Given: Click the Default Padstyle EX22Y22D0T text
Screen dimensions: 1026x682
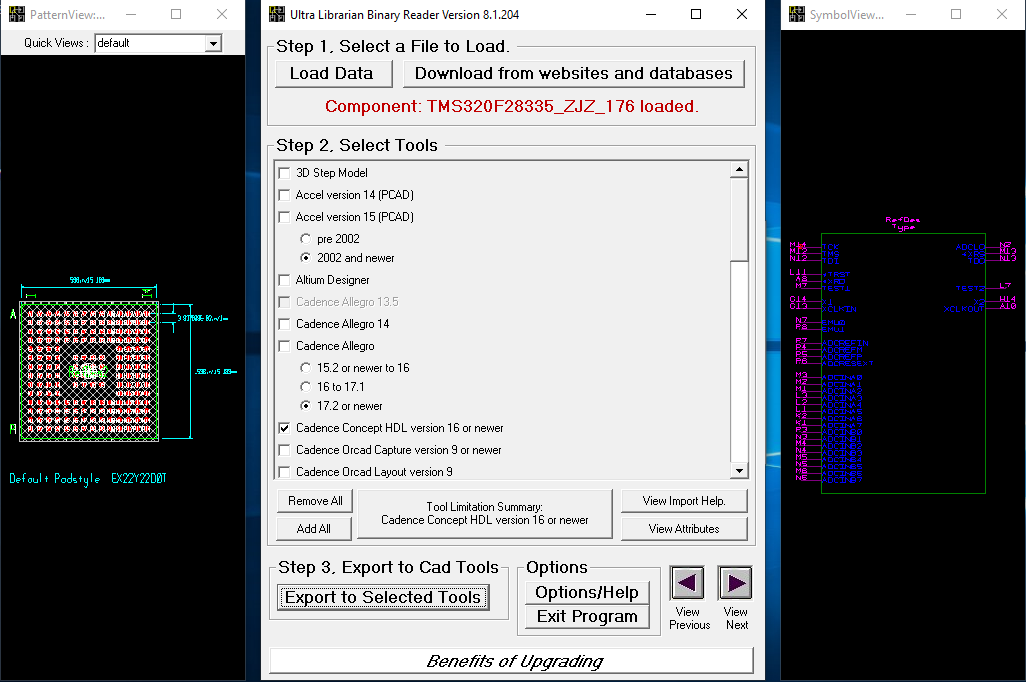Looking at the screenshot, I should click(x=88, y=478).
